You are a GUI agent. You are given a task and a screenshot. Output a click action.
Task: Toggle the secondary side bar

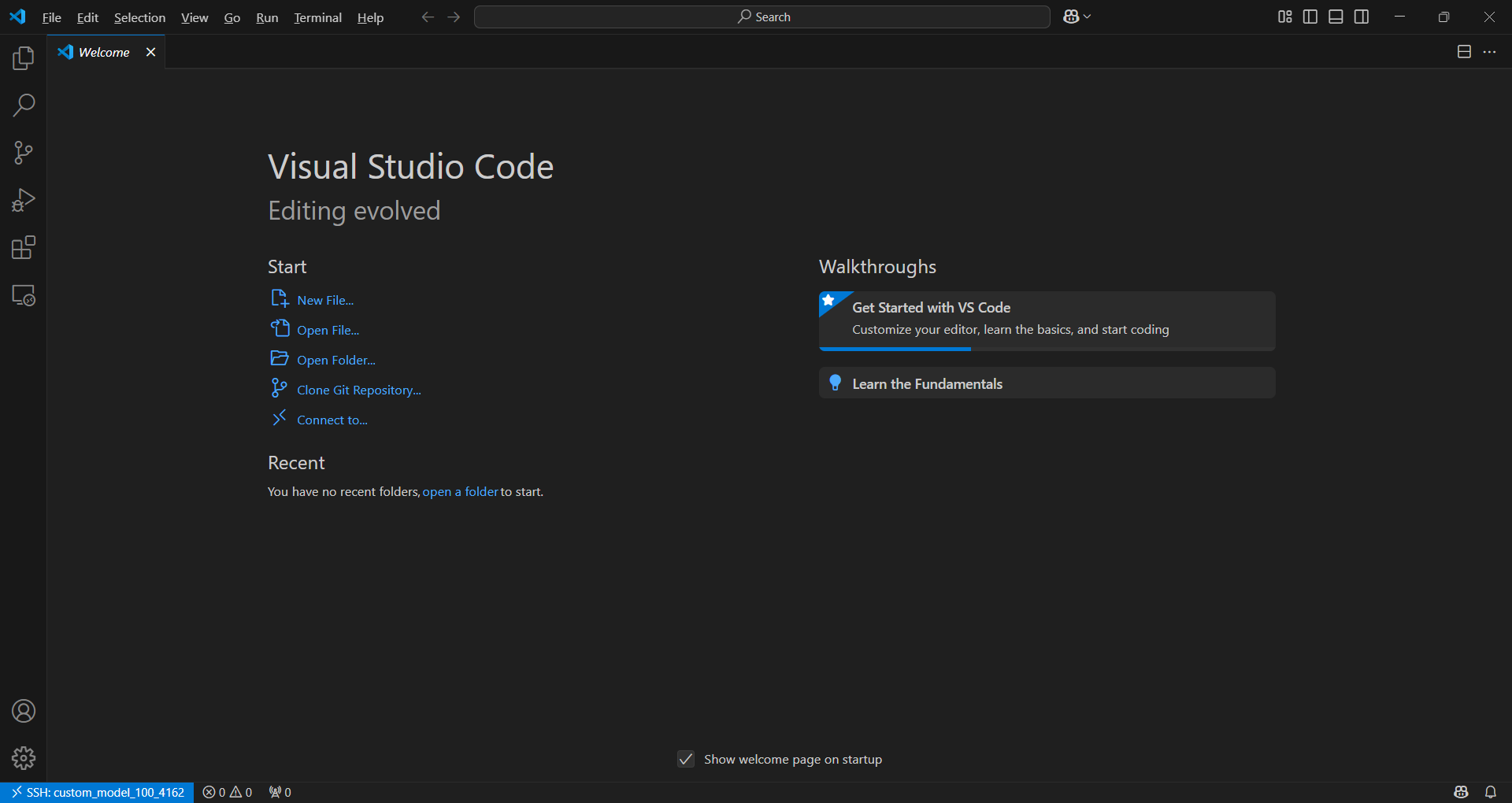(x=1362, y=17)
